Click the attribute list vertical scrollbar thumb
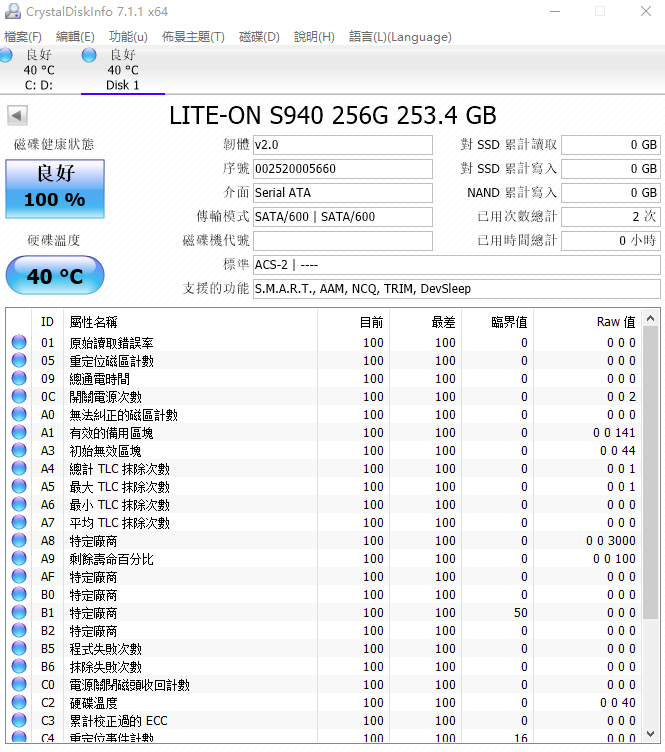The height and width of the screenshot is (752, 665). [x=651, y=472]
